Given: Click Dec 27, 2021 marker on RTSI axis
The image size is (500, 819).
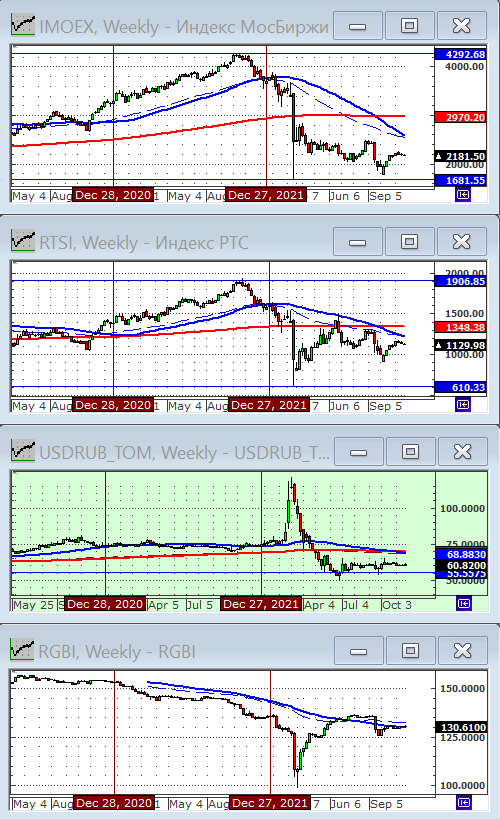Looking at the screenshot, I should [x=269, y=405].
